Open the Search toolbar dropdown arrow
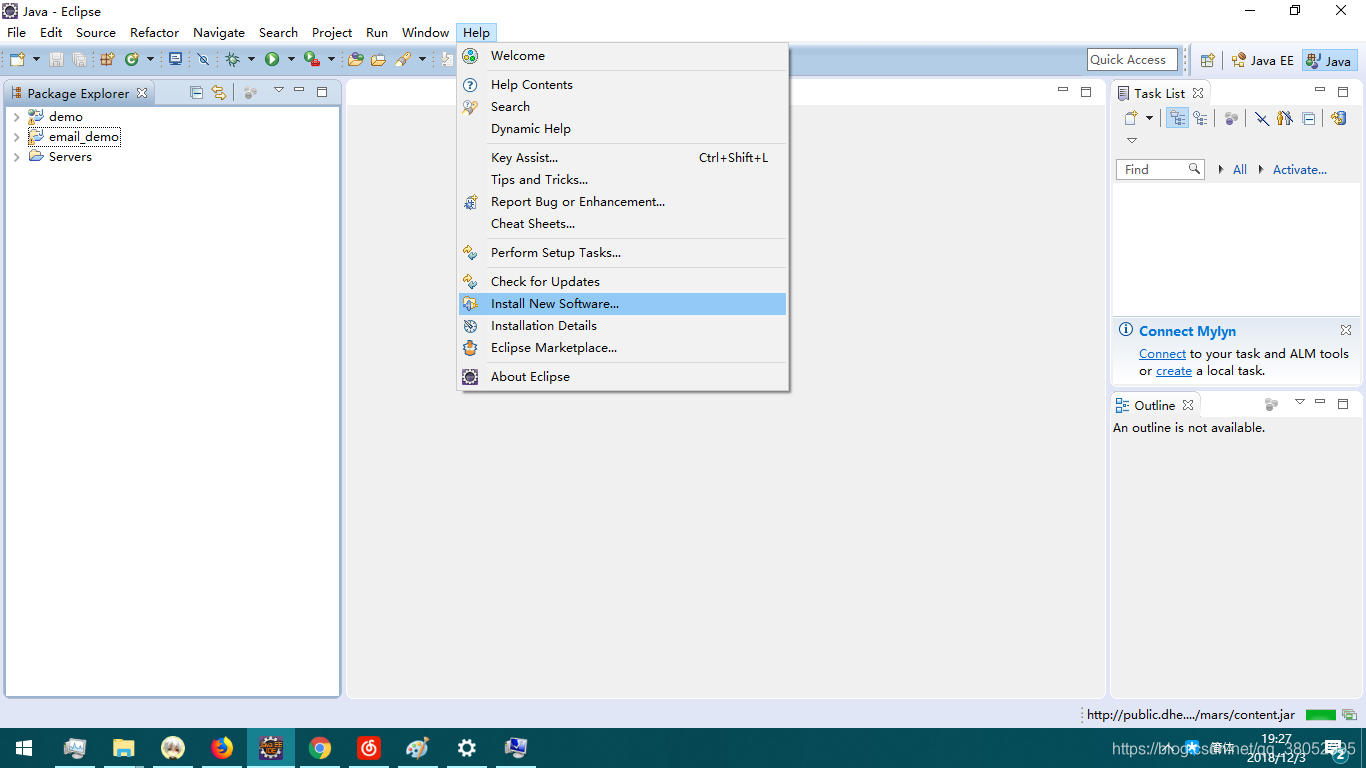The width and height of the screenshot is (1366, 768). 422,60
